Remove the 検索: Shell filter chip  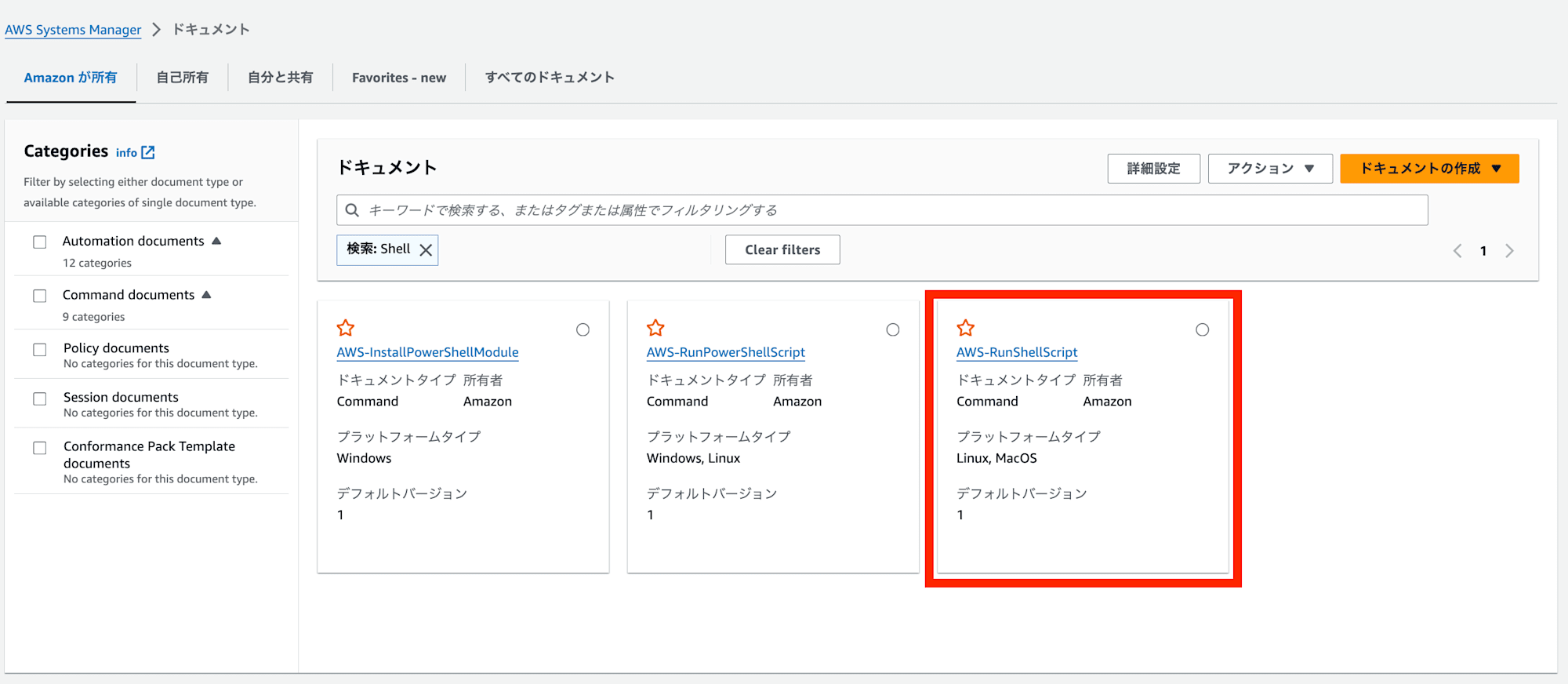click(x=426, y=250)
